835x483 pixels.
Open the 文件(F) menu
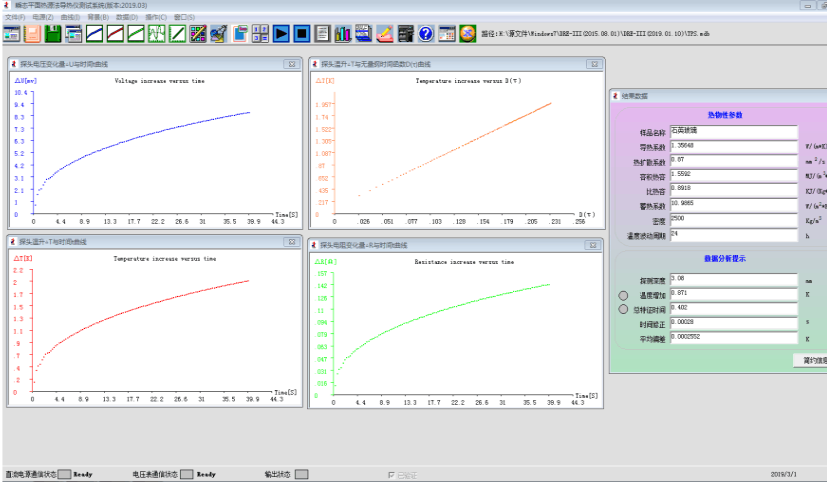(x=15, y=17)
